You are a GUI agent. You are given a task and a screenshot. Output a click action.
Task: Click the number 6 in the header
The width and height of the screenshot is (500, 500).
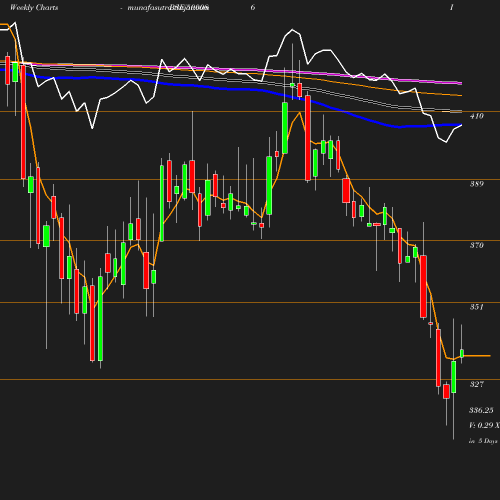coord(253,7)
